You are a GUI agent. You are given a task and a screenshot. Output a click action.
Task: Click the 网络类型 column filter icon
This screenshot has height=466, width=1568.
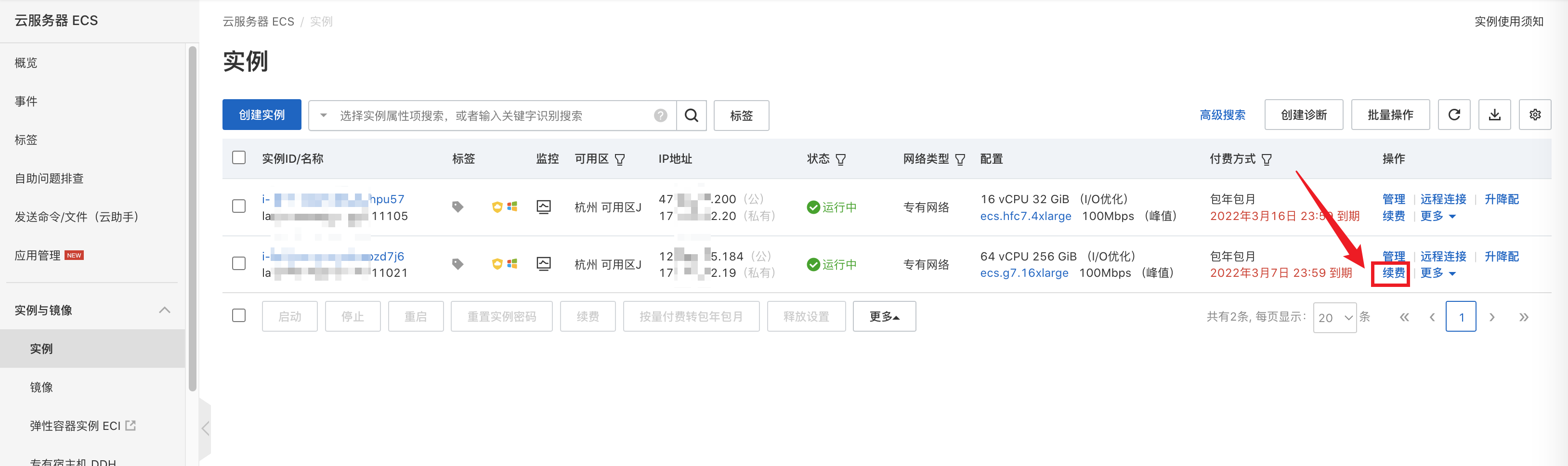tap(960, 159)
